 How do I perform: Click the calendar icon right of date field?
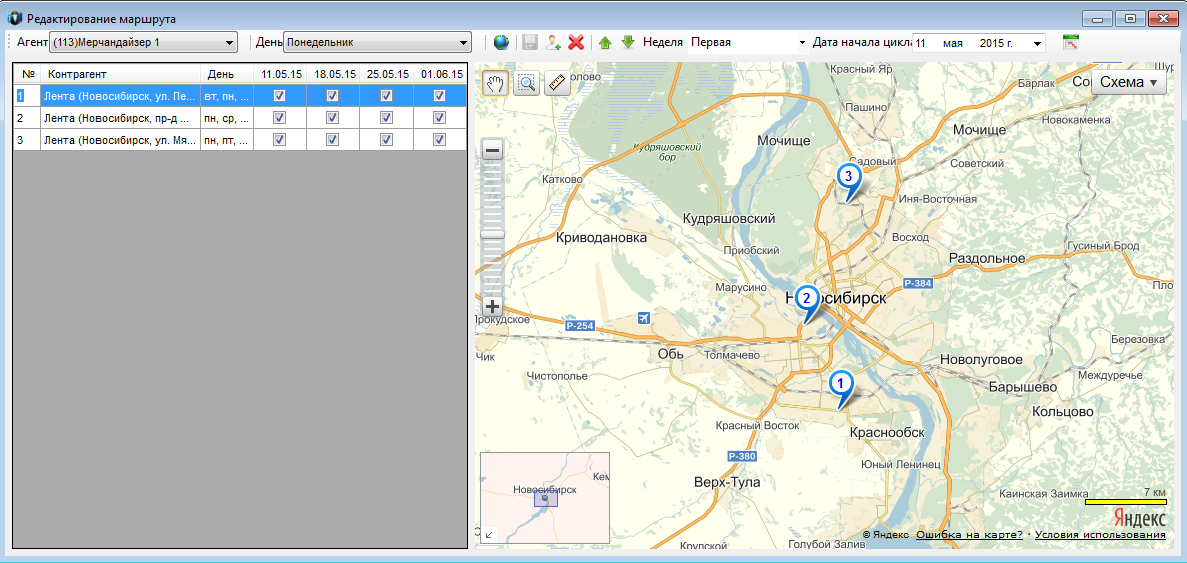click(1071, 42)
